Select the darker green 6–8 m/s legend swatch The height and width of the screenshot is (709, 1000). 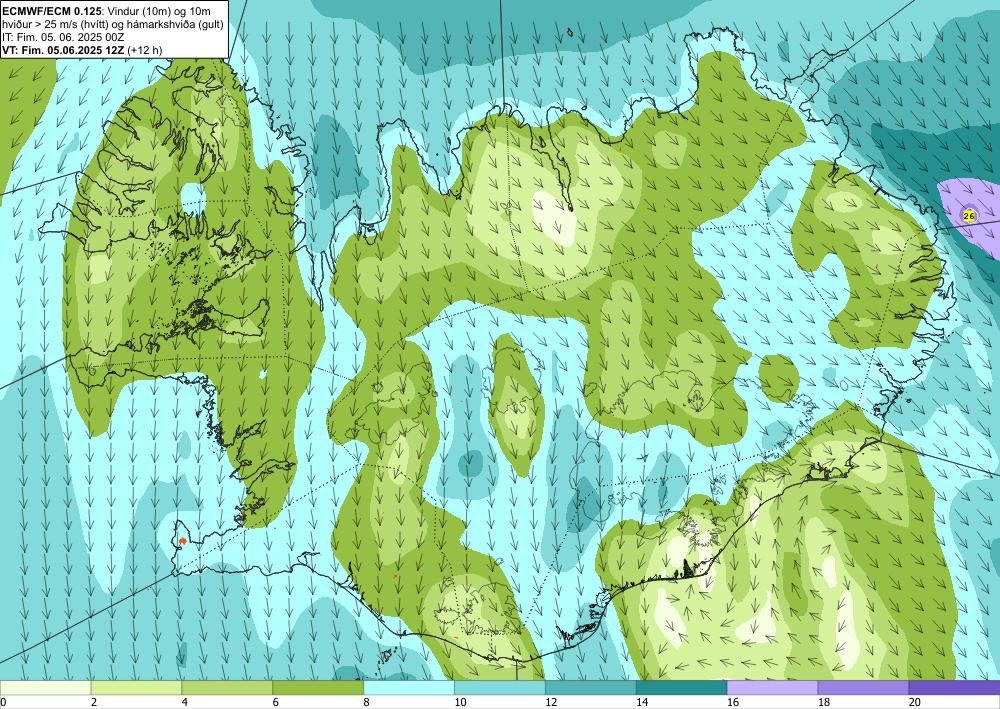(x=318, y=688)
